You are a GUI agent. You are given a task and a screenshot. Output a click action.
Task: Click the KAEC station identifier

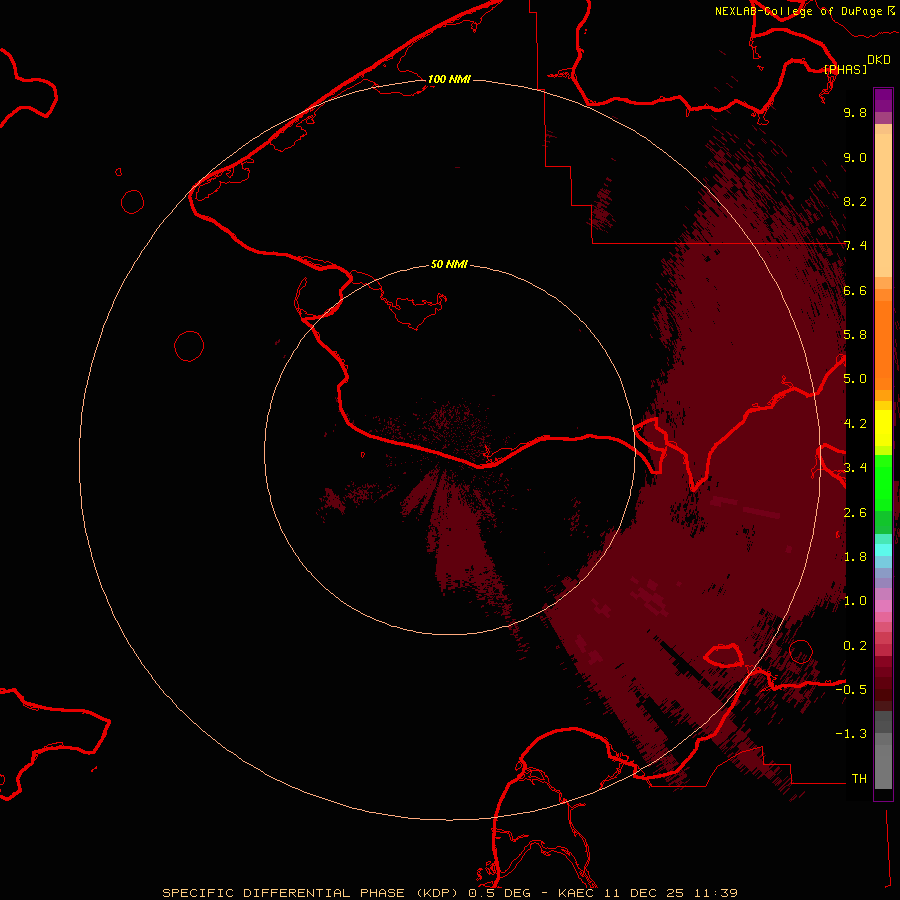coord(577,893)
